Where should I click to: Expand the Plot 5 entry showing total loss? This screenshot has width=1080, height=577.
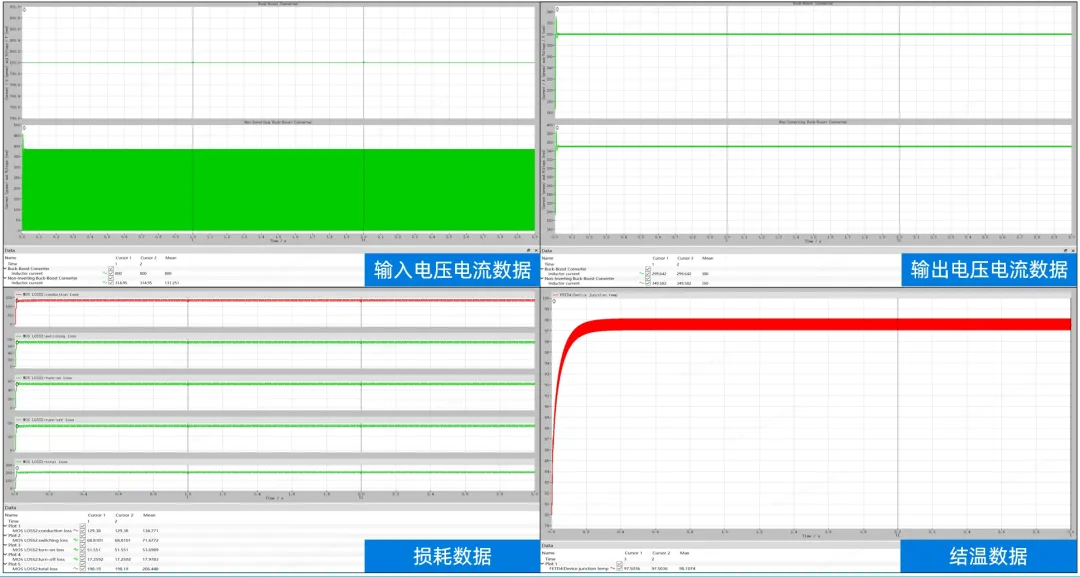coord(5,563)
